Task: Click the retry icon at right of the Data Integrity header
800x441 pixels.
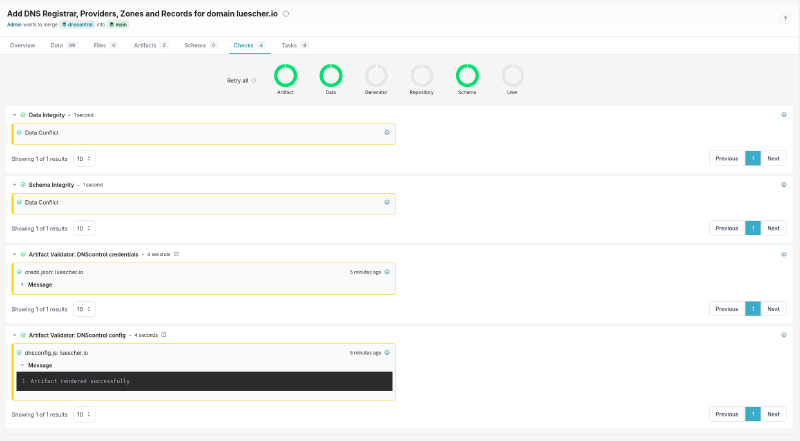Action: click(x=784, y=115)
